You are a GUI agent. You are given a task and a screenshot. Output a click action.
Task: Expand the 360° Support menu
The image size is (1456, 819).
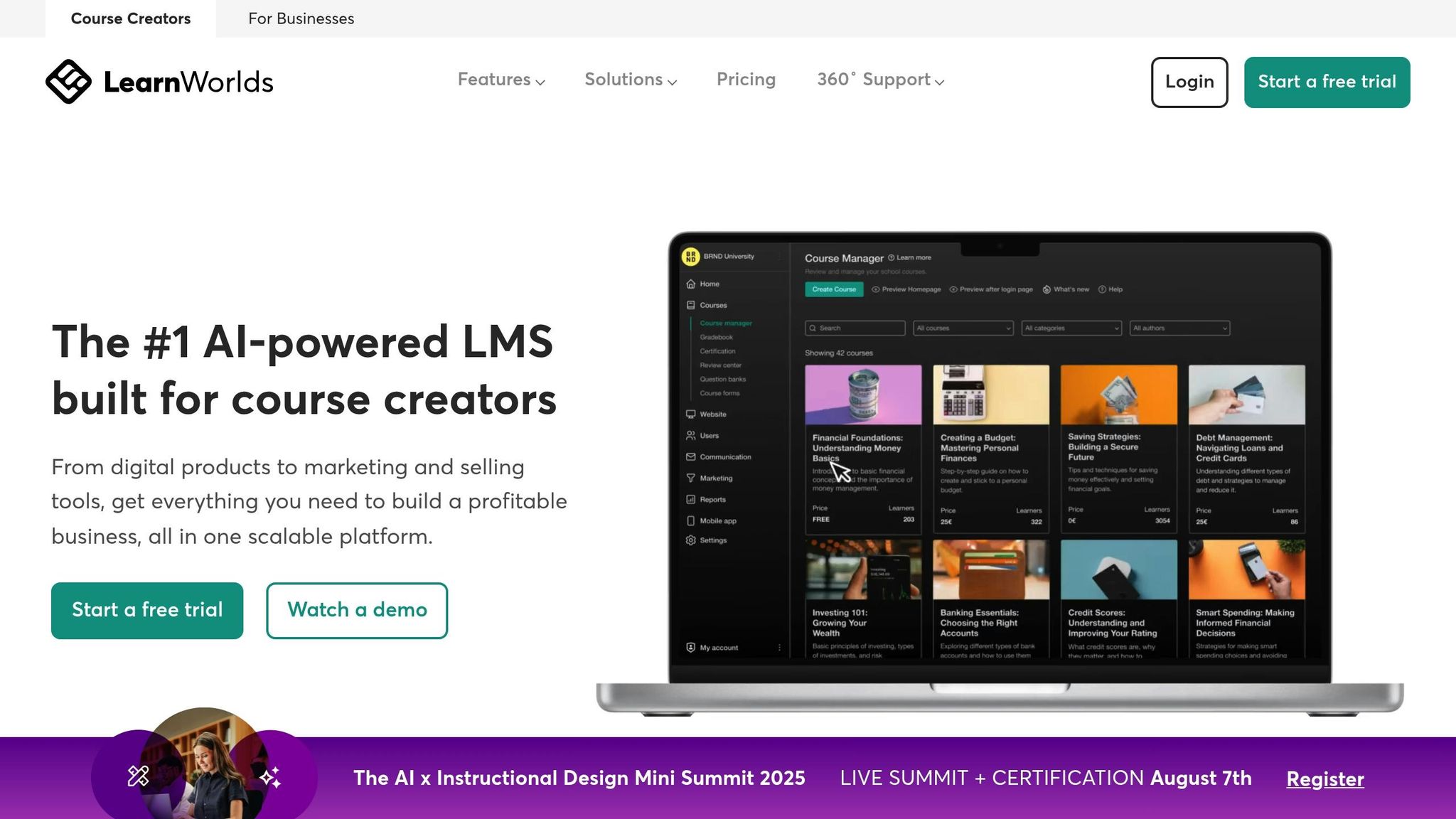point(880,80)
